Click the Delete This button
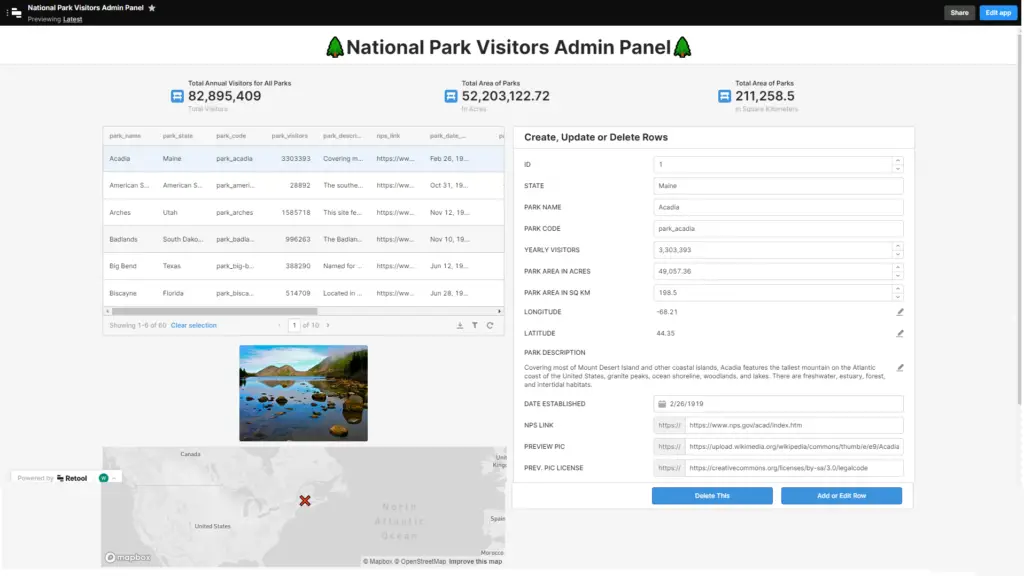 click(x=712, y=496)
